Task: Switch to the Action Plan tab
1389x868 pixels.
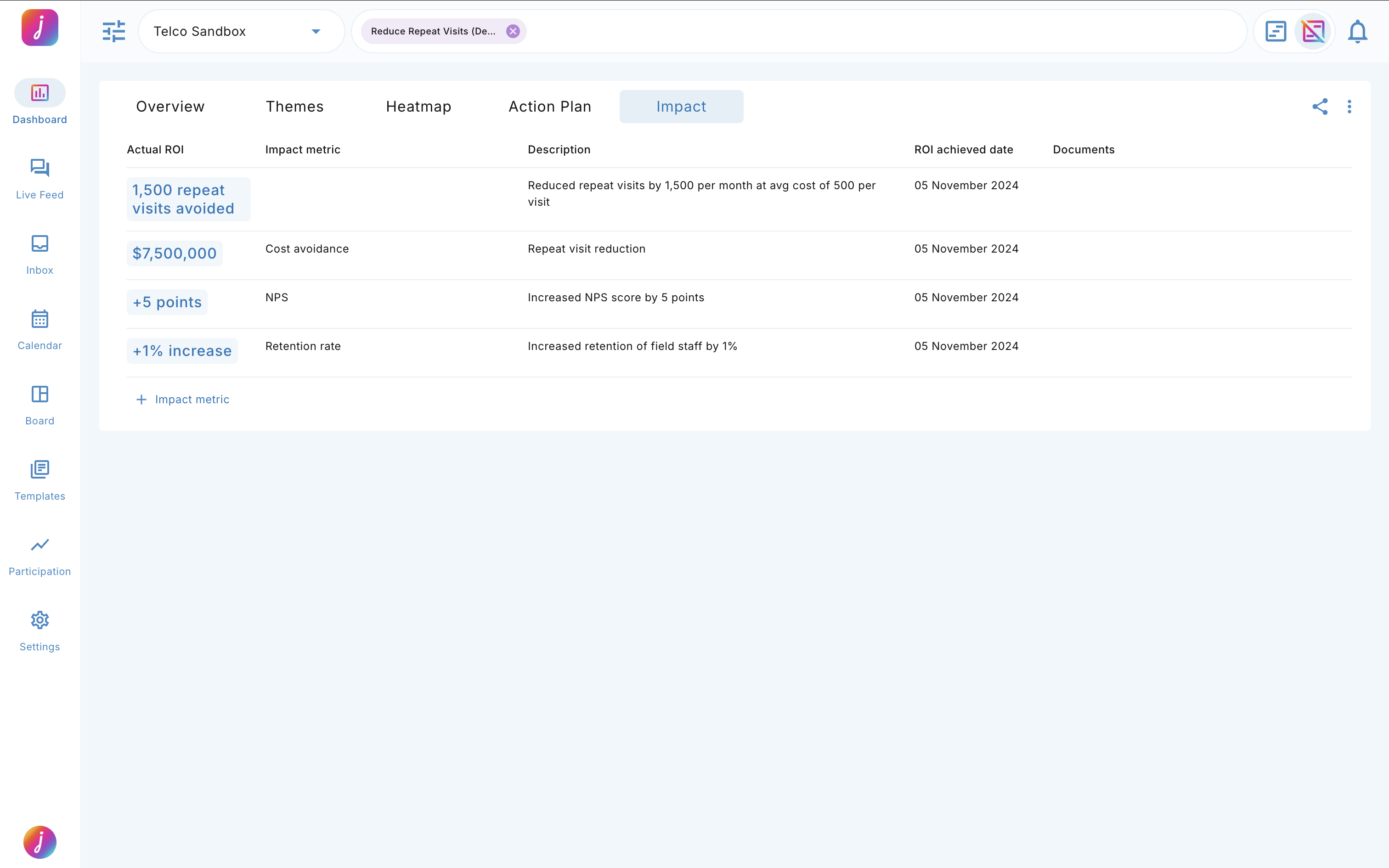Action: 549,107
